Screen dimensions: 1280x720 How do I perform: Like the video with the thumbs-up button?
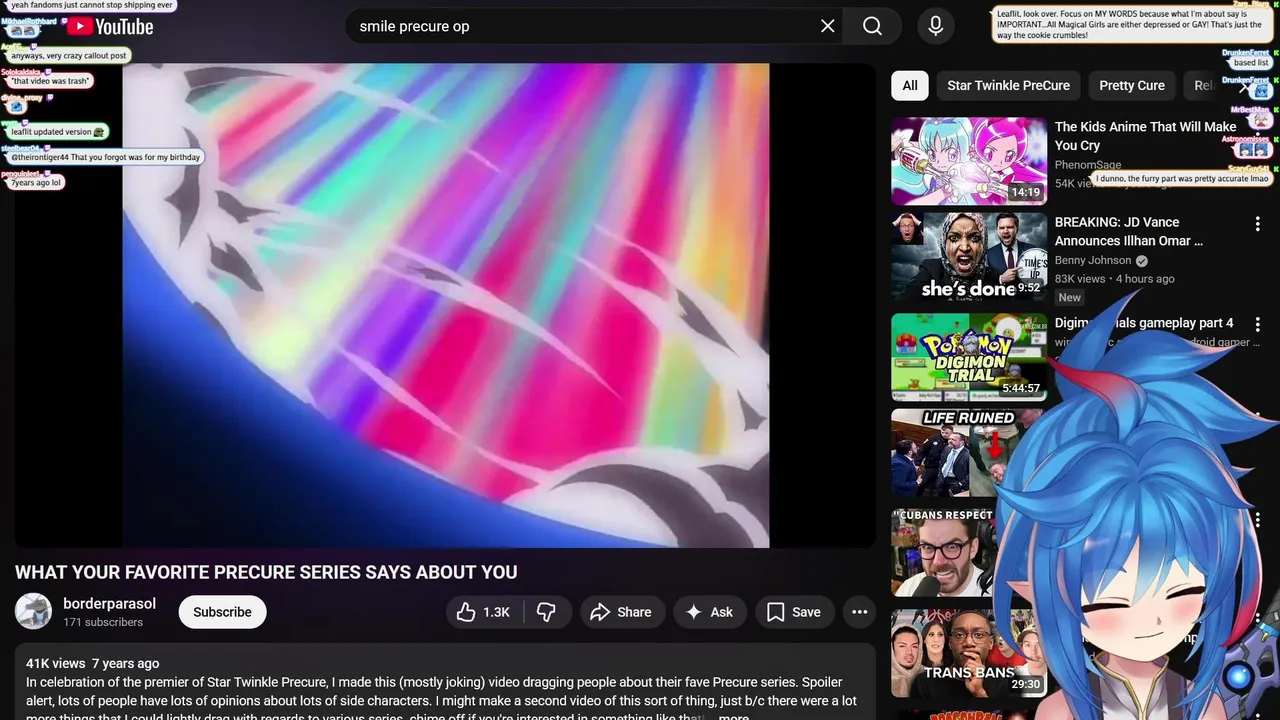click(483, 612)
